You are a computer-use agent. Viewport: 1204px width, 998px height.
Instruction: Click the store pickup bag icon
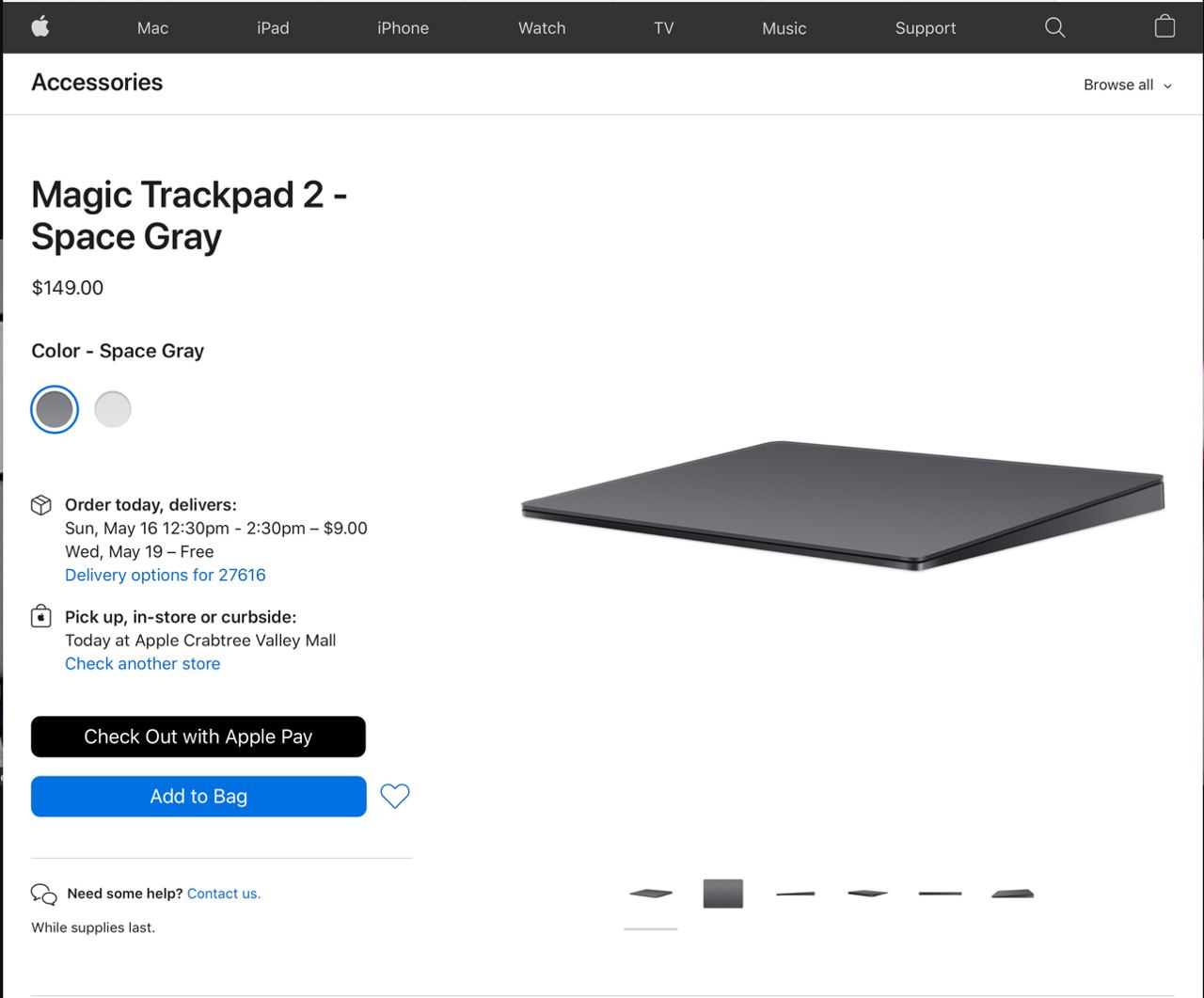[41, 617]
